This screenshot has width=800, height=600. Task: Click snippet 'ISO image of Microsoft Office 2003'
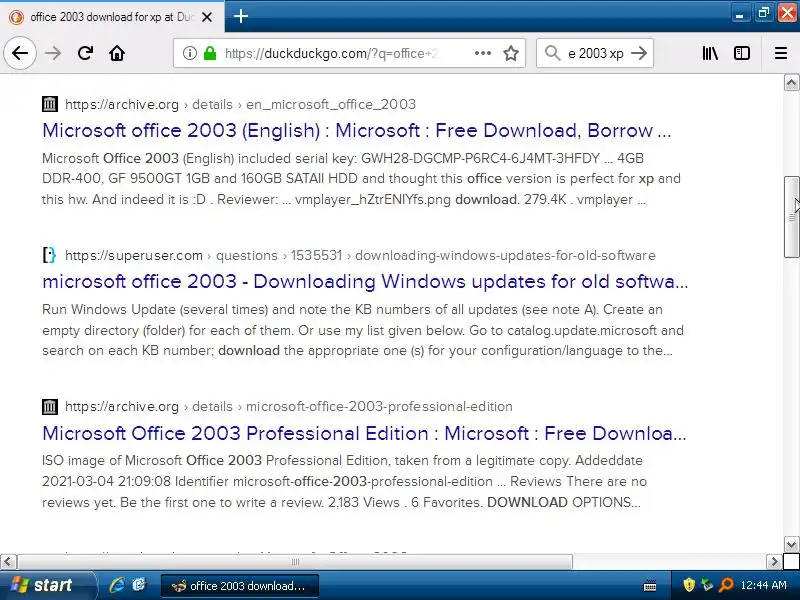click(x=344, y=481)
